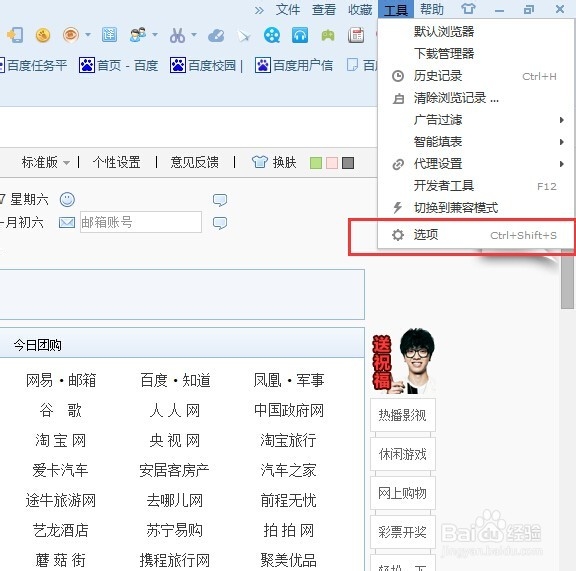Click the paper plane icon
Screen dimensions: 576x571
pos(244,36)
